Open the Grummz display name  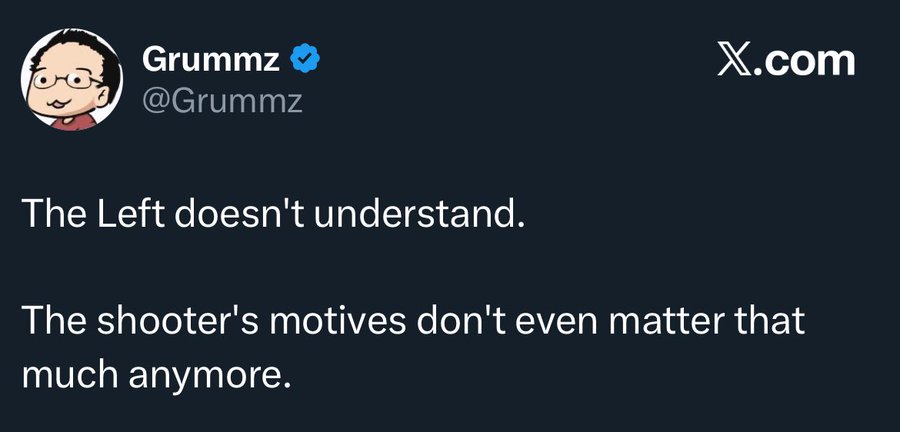tap(213, 61)
